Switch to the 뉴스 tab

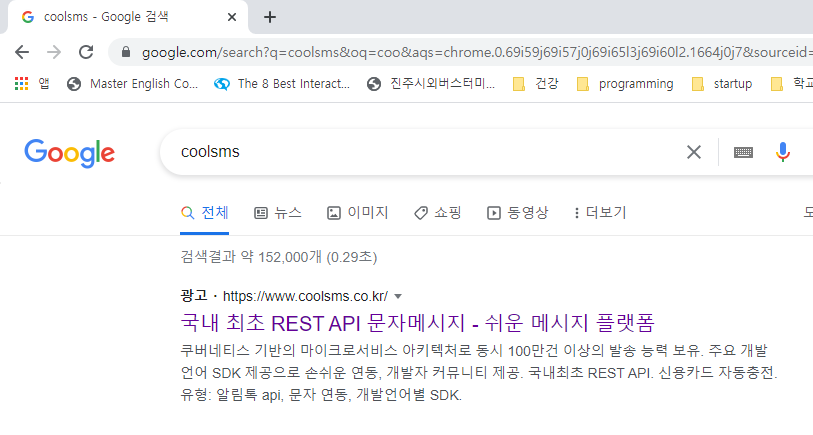pos(277,213)
